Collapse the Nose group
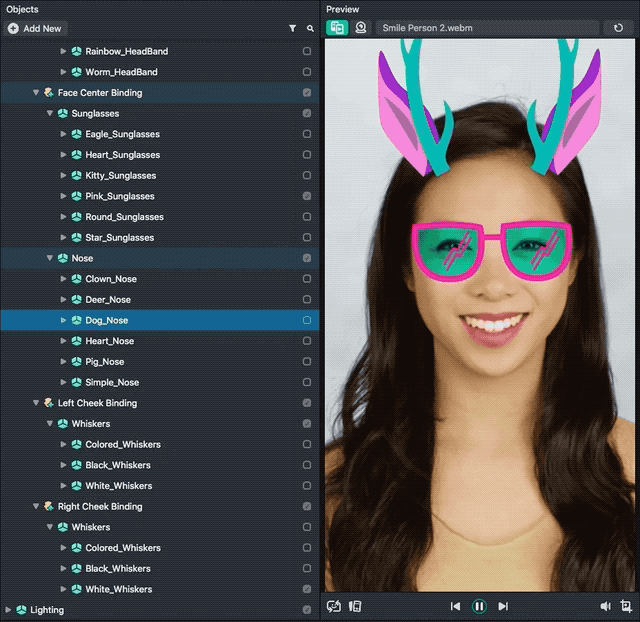 50,258
